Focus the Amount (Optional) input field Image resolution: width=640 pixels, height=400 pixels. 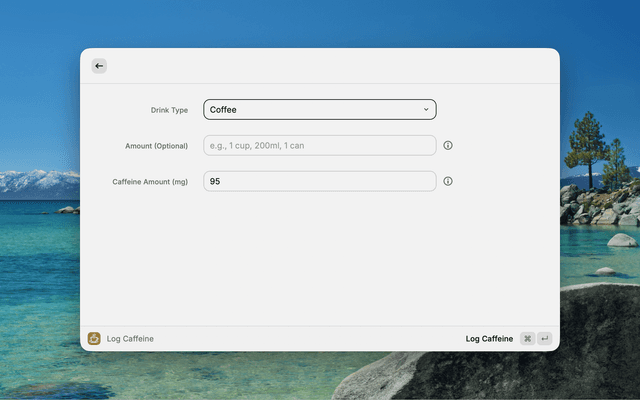[319, 146]
